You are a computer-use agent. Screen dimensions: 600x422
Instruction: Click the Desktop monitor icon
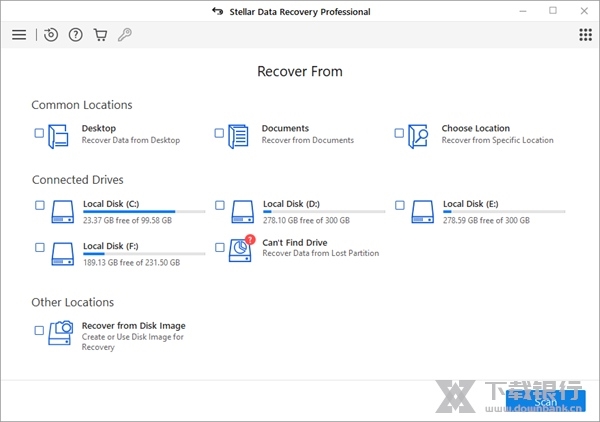tap(61, 135)
